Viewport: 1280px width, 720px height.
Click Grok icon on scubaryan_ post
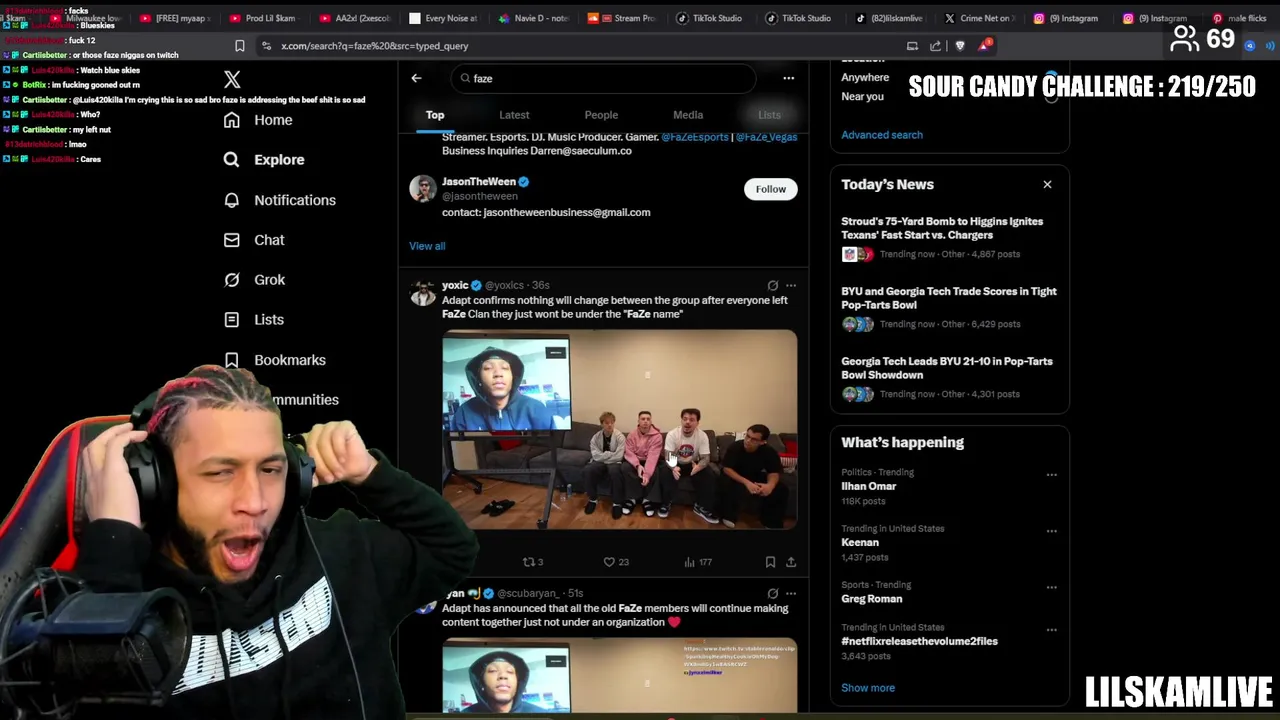tap(772, 593)
